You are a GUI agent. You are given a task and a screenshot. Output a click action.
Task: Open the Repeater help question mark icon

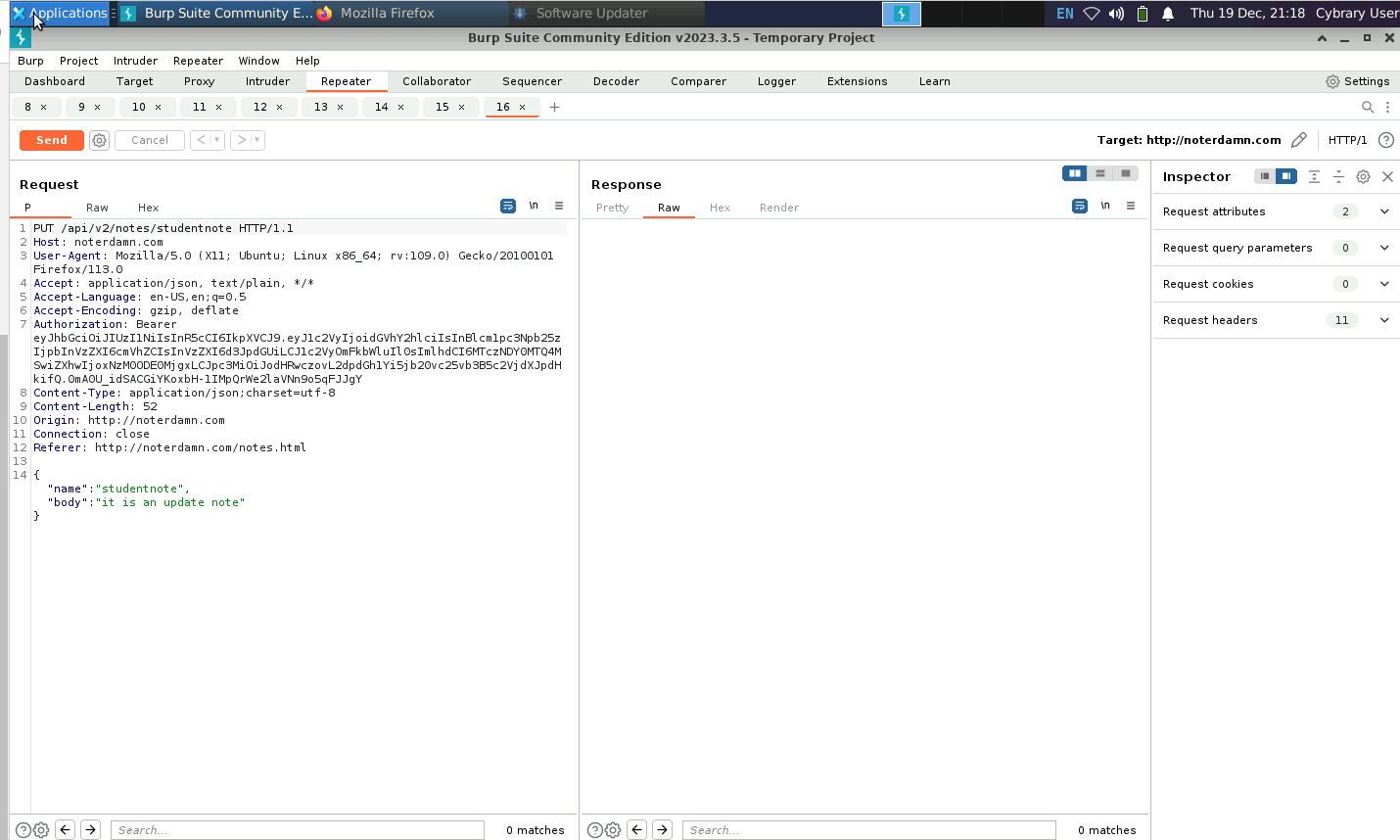point(1385,140)
